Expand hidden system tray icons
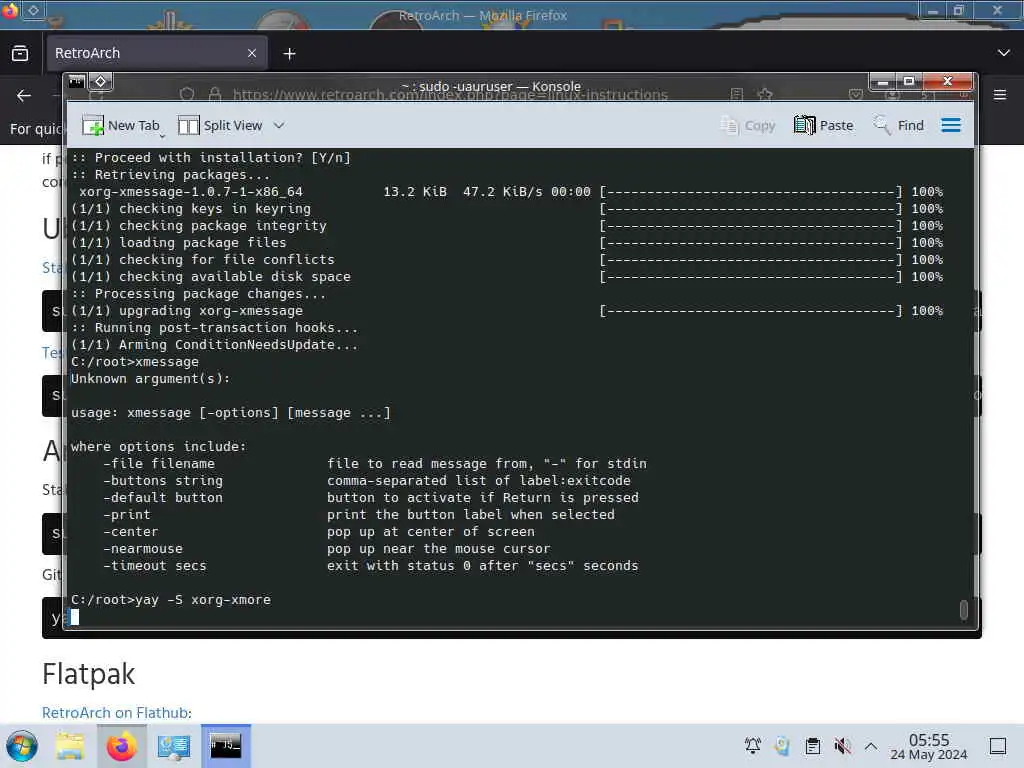The height and width of the screenshot is (768, 1024). click(x=871, y=745)
